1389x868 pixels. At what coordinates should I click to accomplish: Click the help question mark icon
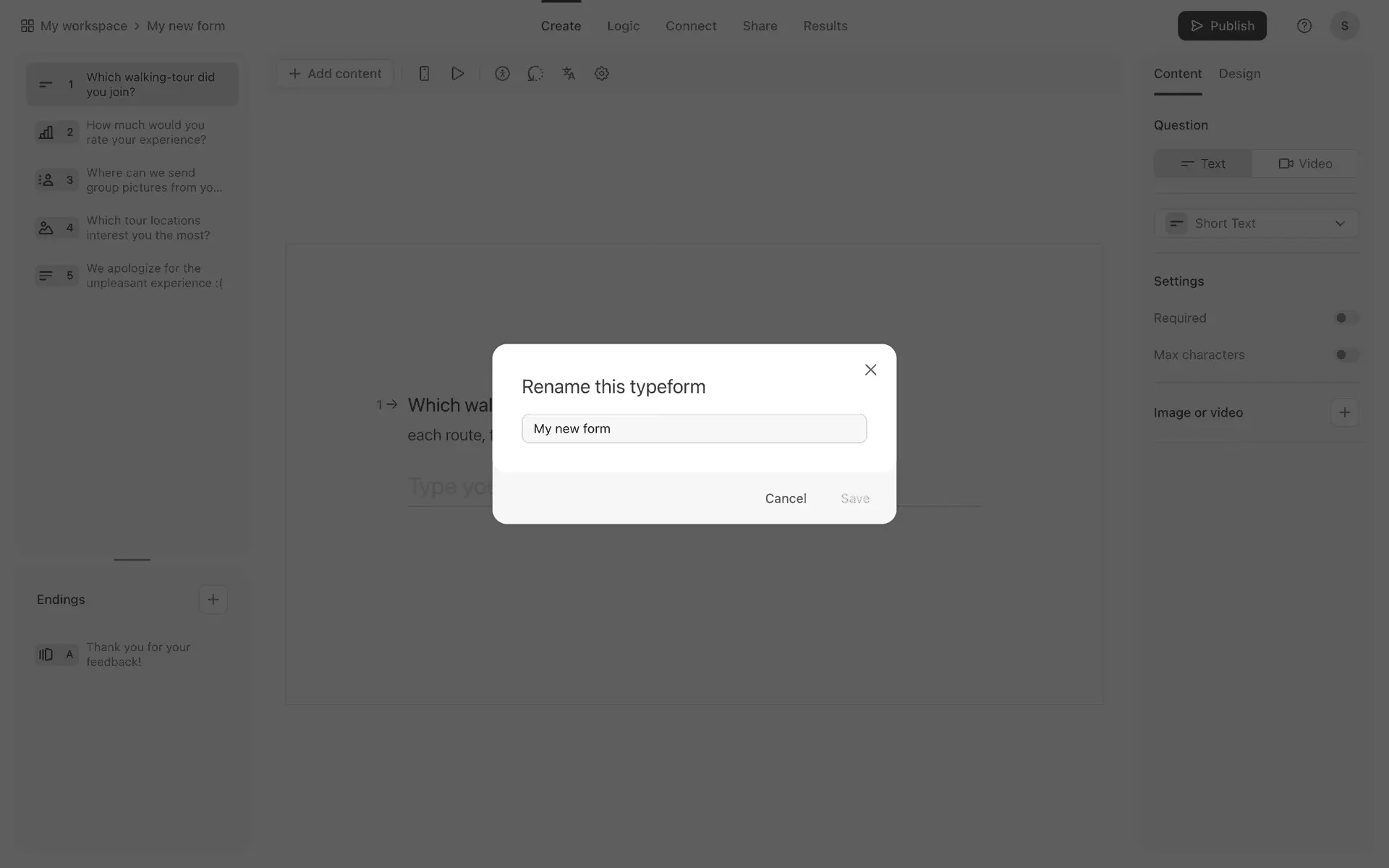[1304, 26]
